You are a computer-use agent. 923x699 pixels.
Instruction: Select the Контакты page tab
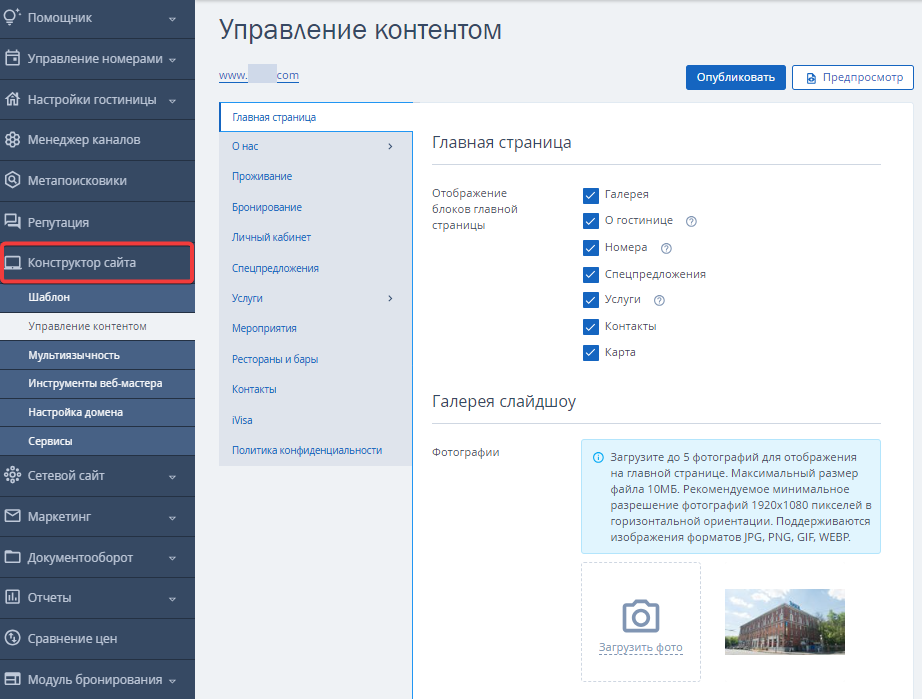coord(254,389)
